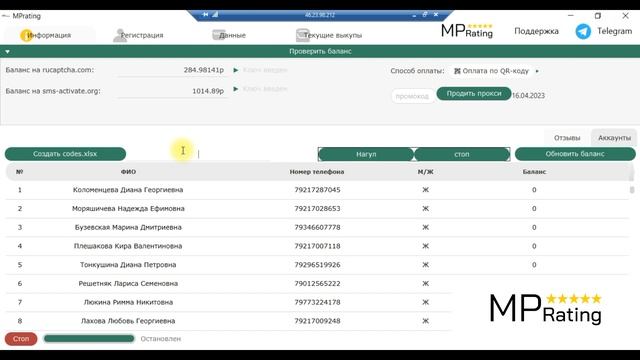Click the red Стоп button at bottom

[21, 339]
